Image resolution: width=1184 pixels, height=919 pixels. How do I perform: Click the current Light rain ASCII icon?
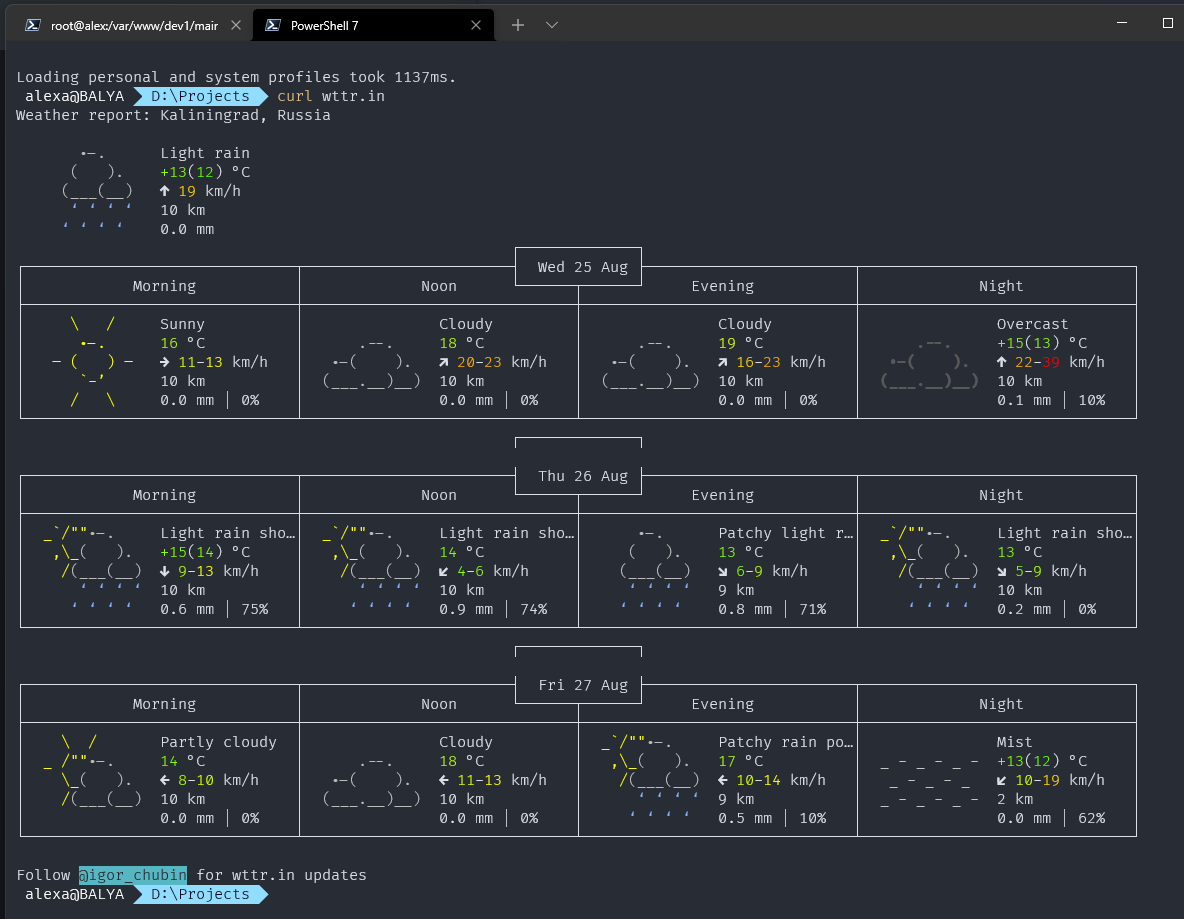pos(97,191)
